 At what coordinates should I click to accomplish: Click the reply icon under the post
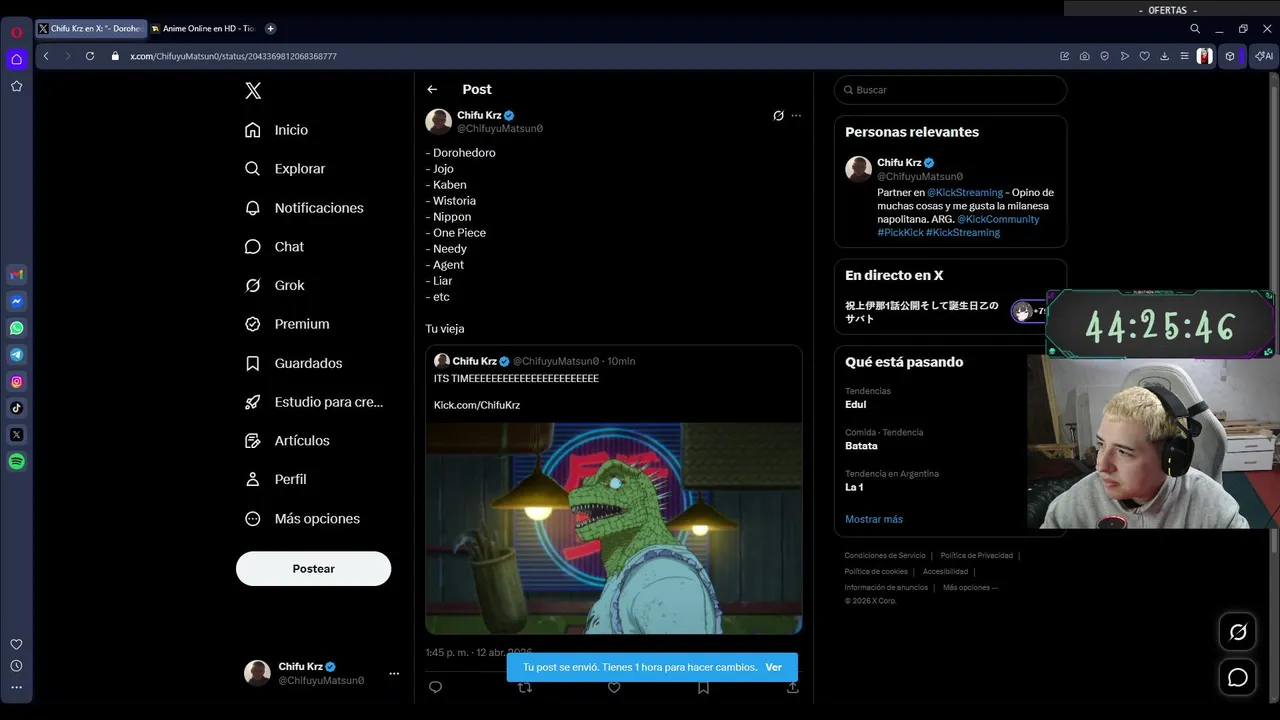pyautogui.click(x=435, y=687)
